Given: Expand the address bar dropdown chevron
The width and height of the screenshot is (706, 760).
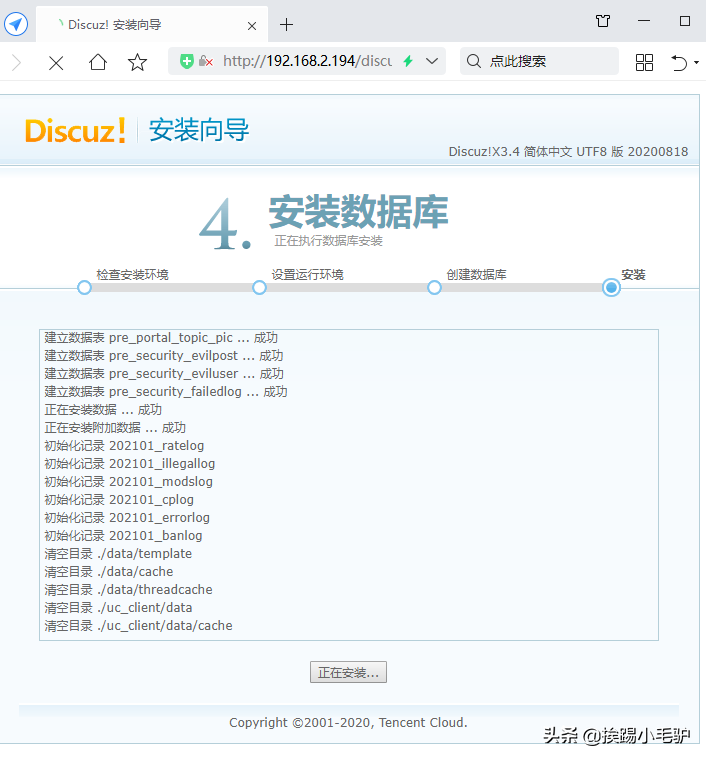Looking at the screenshot, I should tap(432, 61).
